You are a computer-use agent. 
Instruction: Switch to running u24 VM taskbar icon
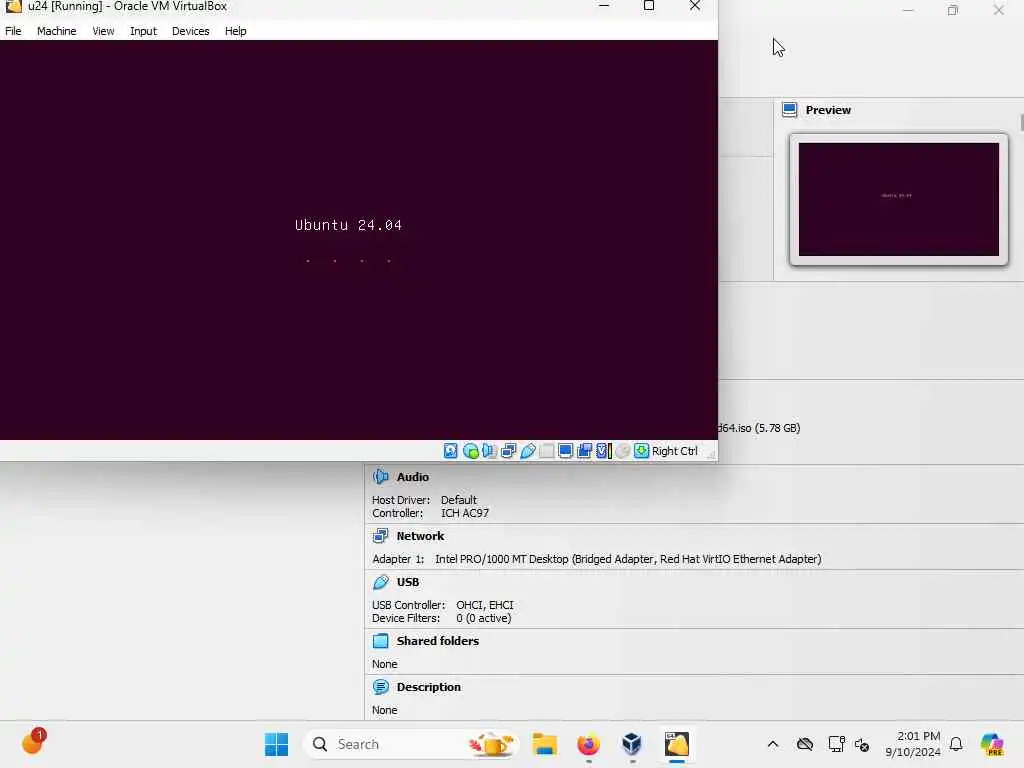[677, 744]
